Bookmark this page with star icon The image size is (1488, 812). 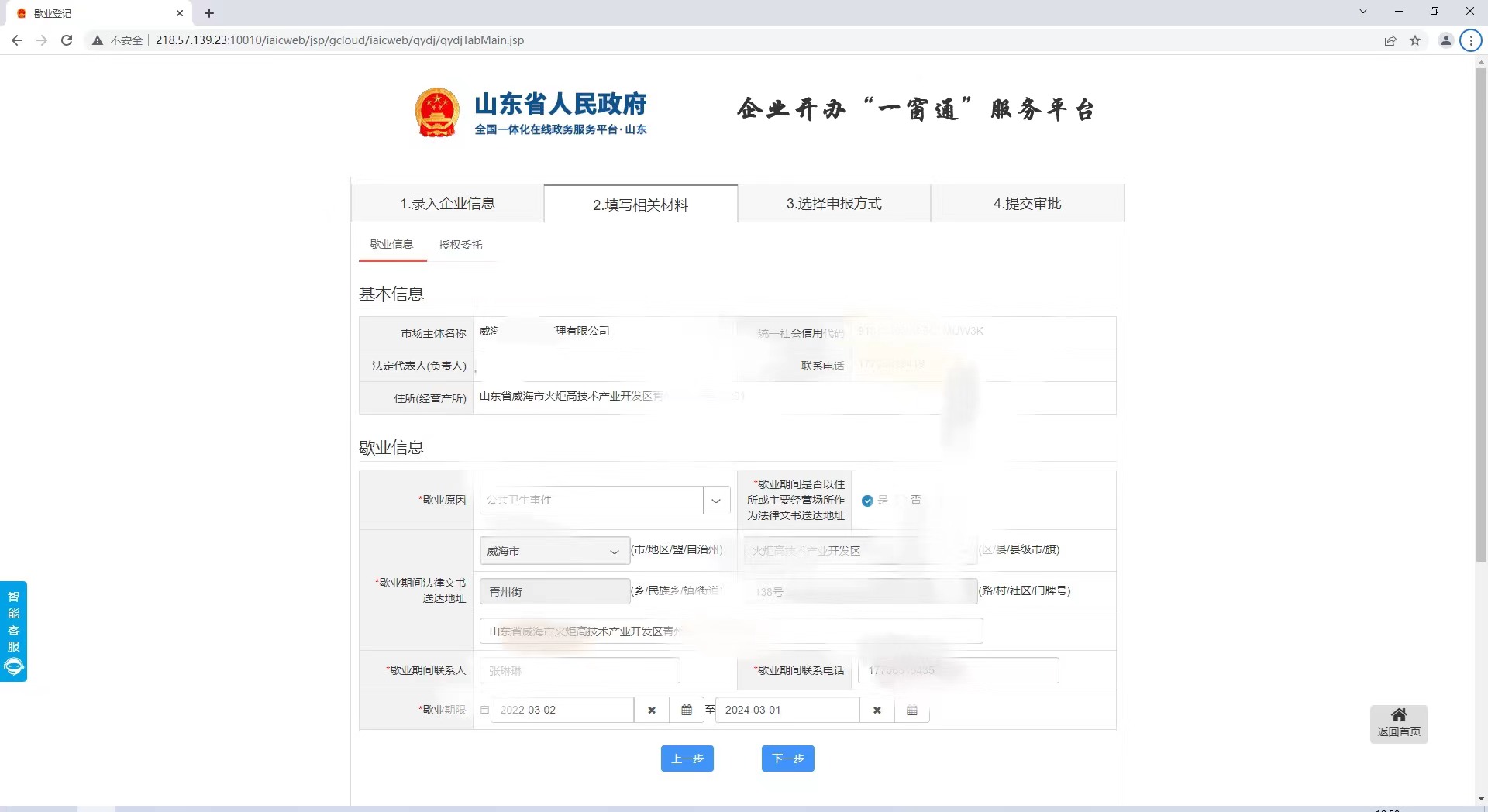pos(1415,40)
